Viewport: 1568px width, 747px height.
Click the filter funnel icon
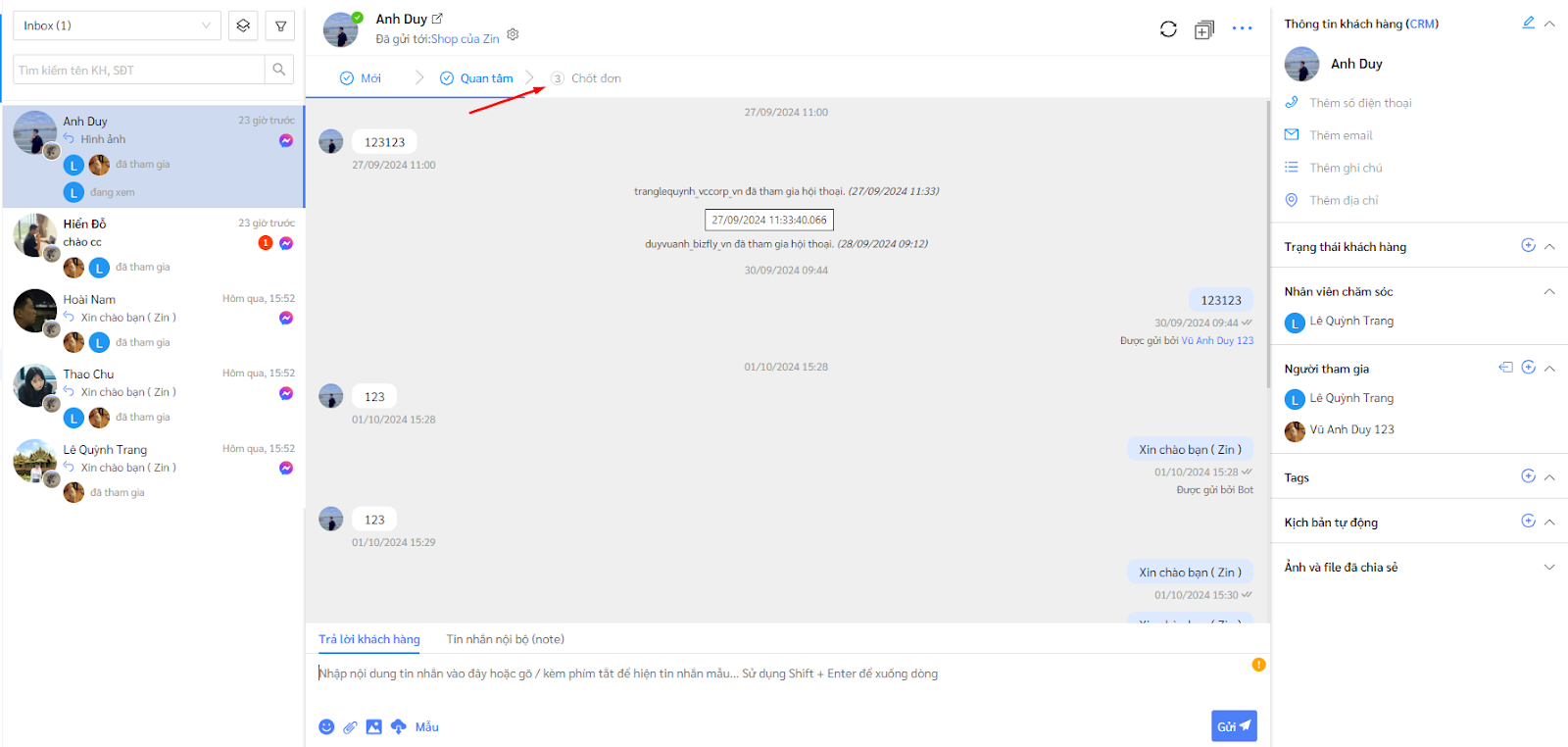(280, 26)
